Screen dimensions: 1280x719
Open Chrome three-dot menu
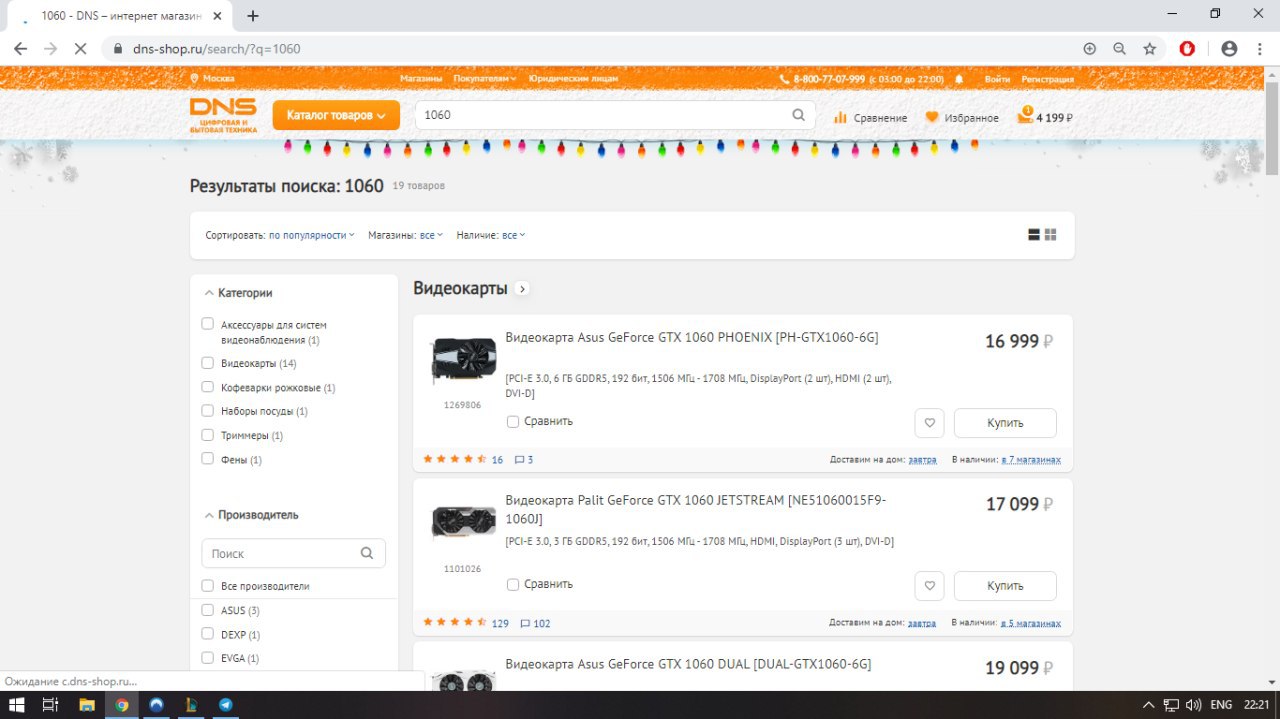pyautogui.click(x=1259, y=48)
